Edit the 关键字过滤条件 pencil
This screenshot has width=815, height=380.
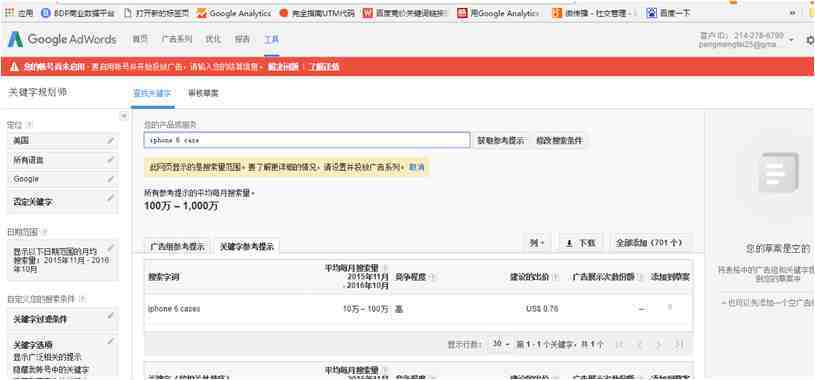pos(110,316)
